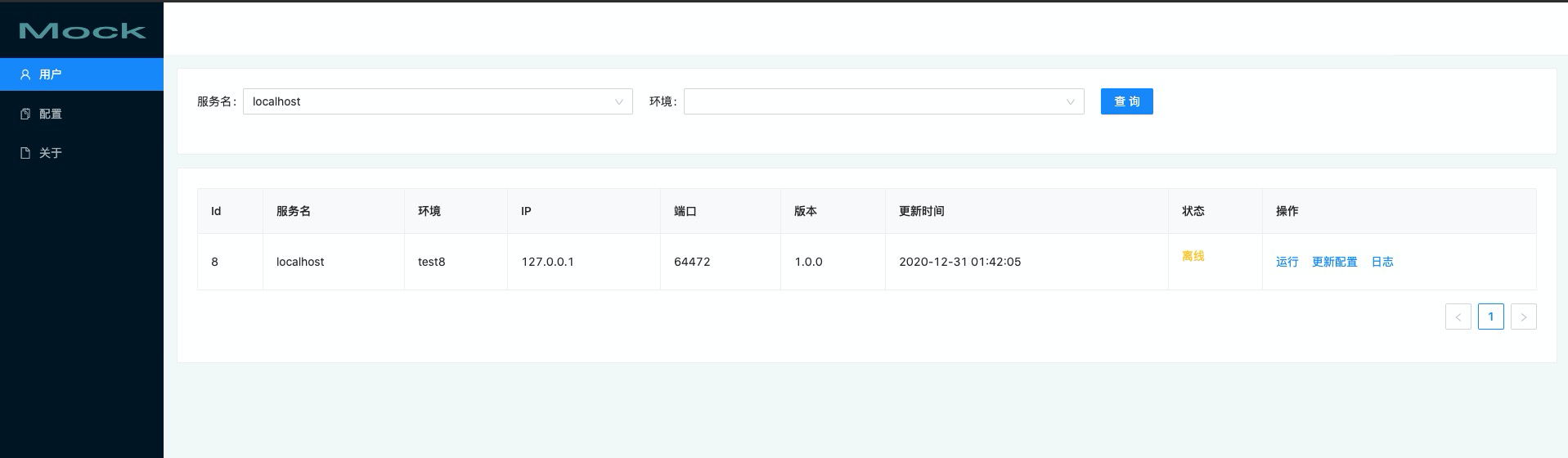Click the Id column header
The height and width of the screenshot is (458, 1568).
230,211
